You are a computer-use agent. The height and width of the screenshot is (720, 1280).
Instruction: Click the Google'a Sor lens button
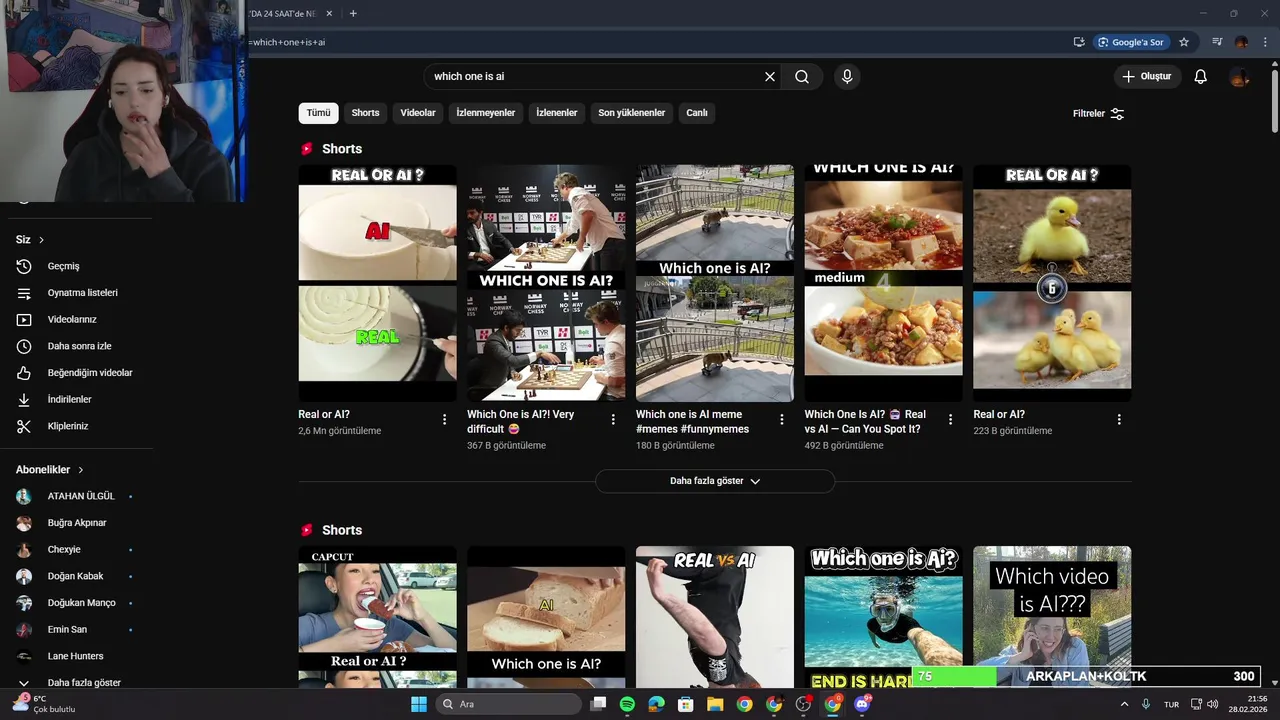(1131, 42)
